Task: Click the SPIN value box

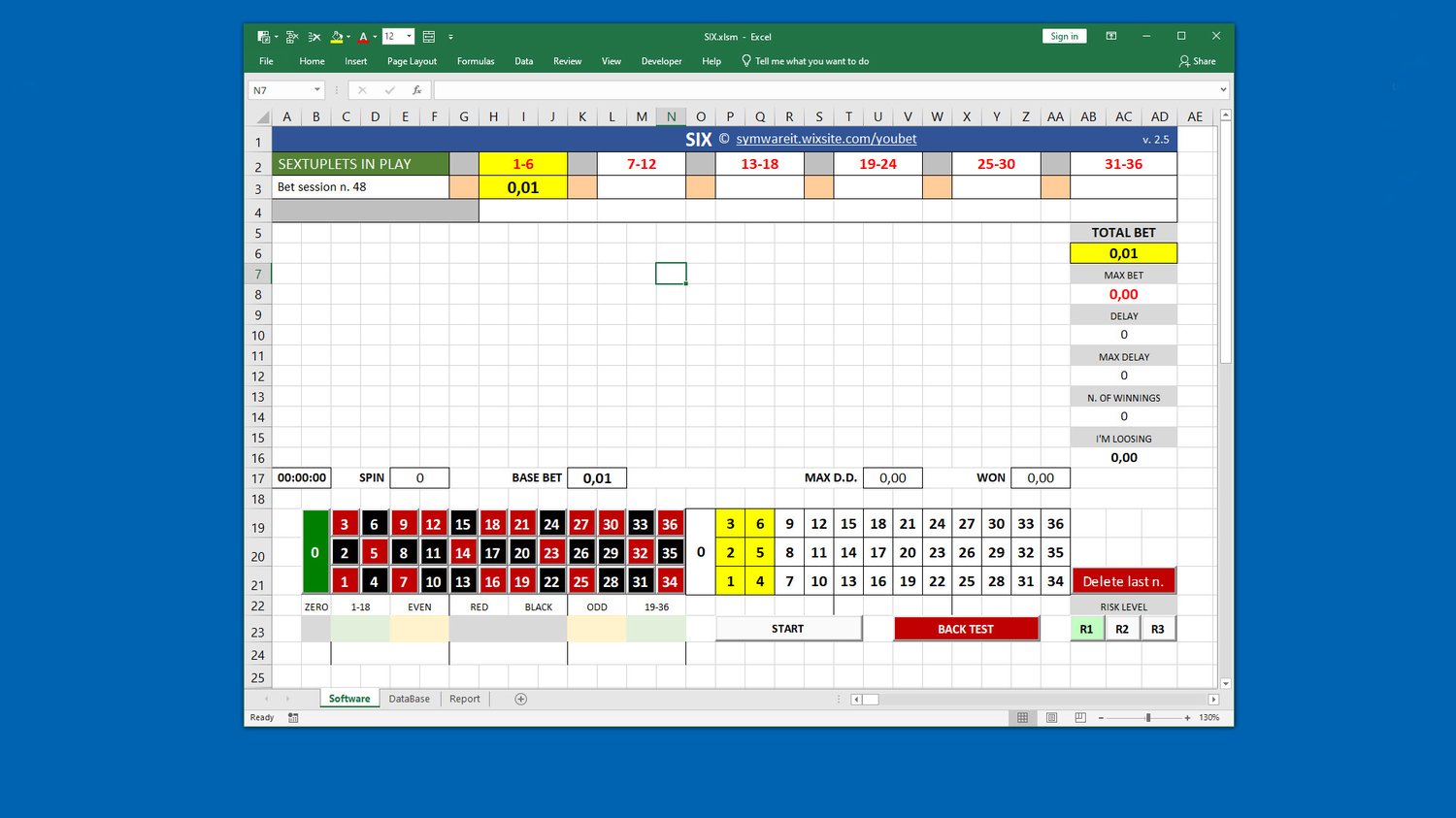Action: [x=419, y=477]
